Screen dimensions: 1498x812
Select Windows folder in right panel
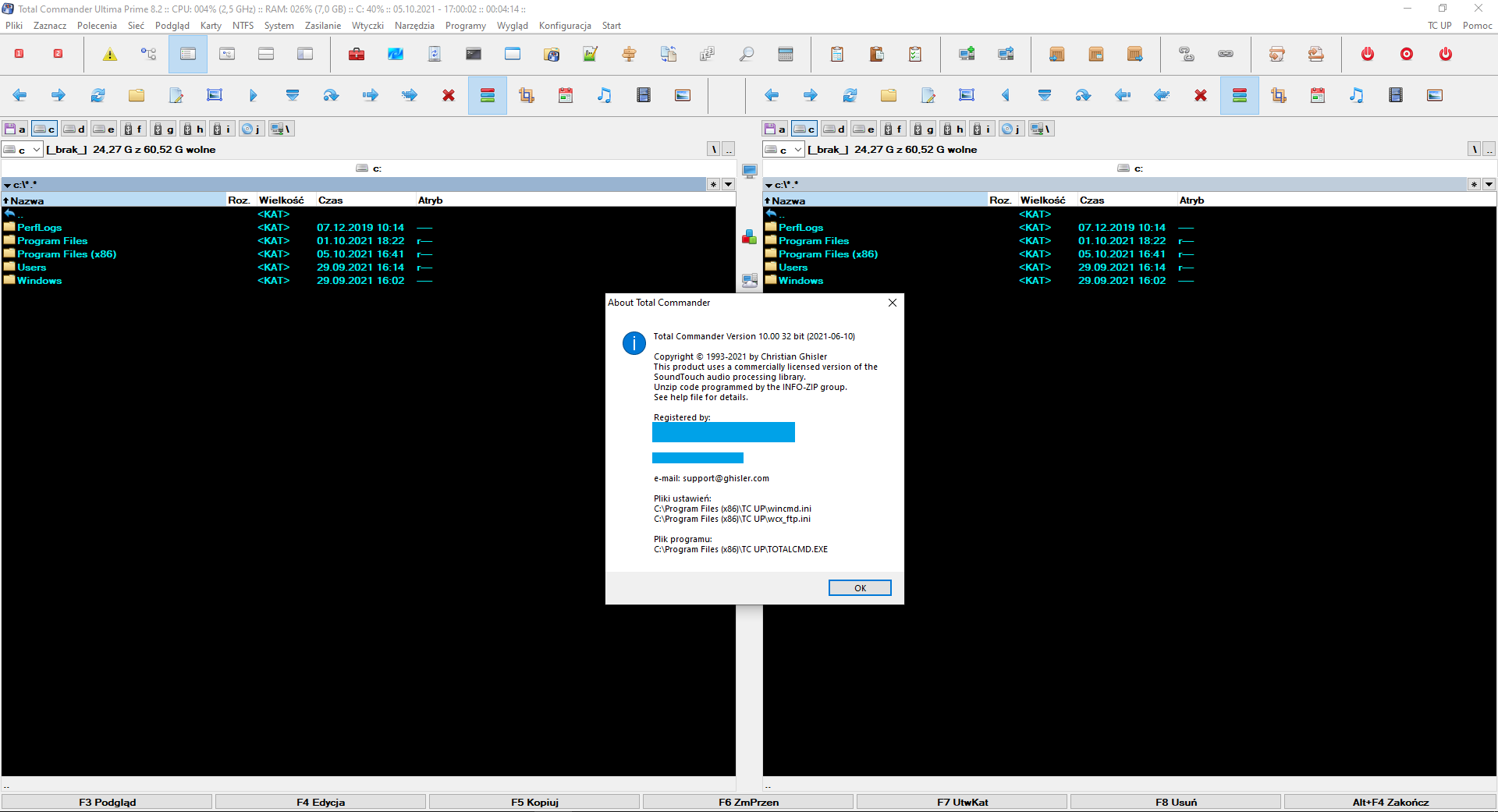(800, 281)
